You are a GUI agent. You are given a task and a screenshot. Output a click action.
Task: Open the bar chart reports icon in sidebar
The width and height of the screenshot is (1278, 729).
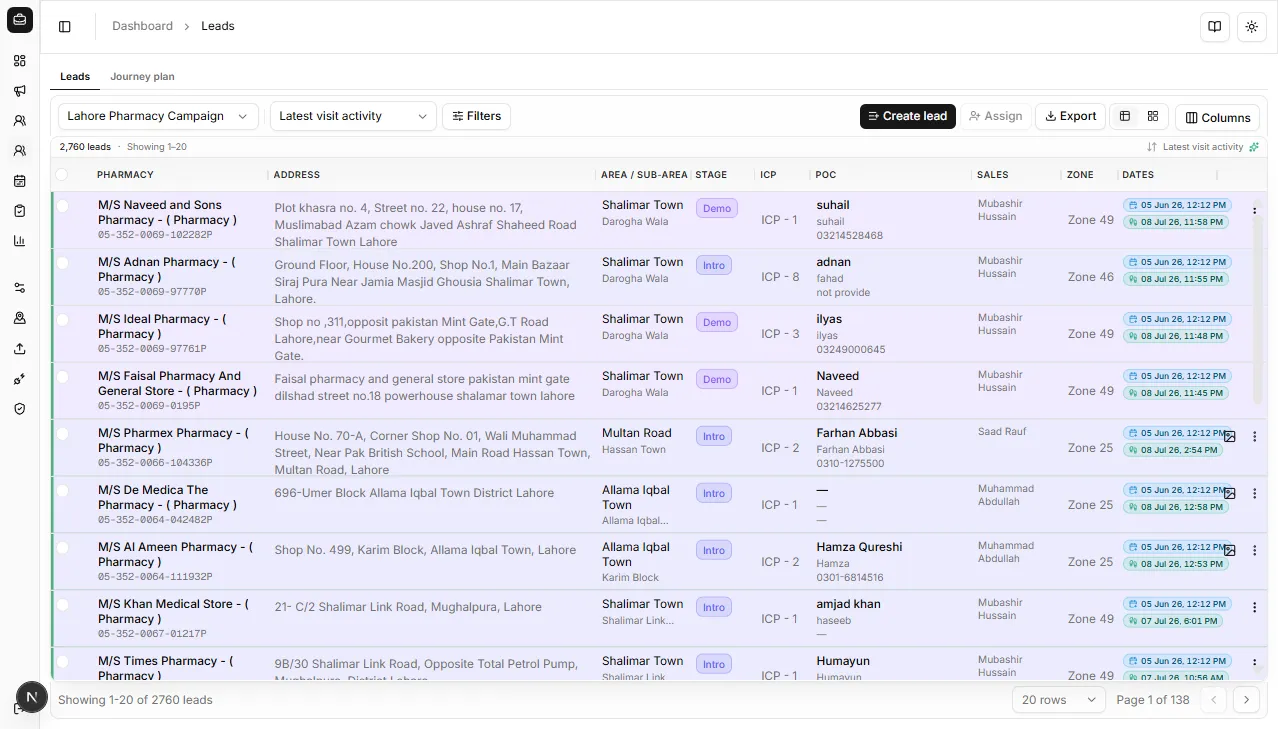click(19, 241)
